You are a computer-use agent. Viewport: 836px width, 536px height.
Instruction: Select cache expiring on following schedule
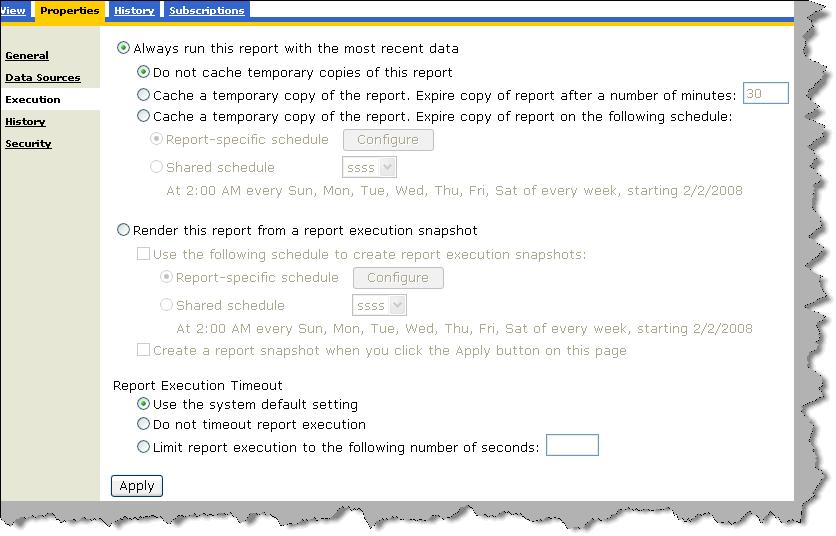pos(143,115)
